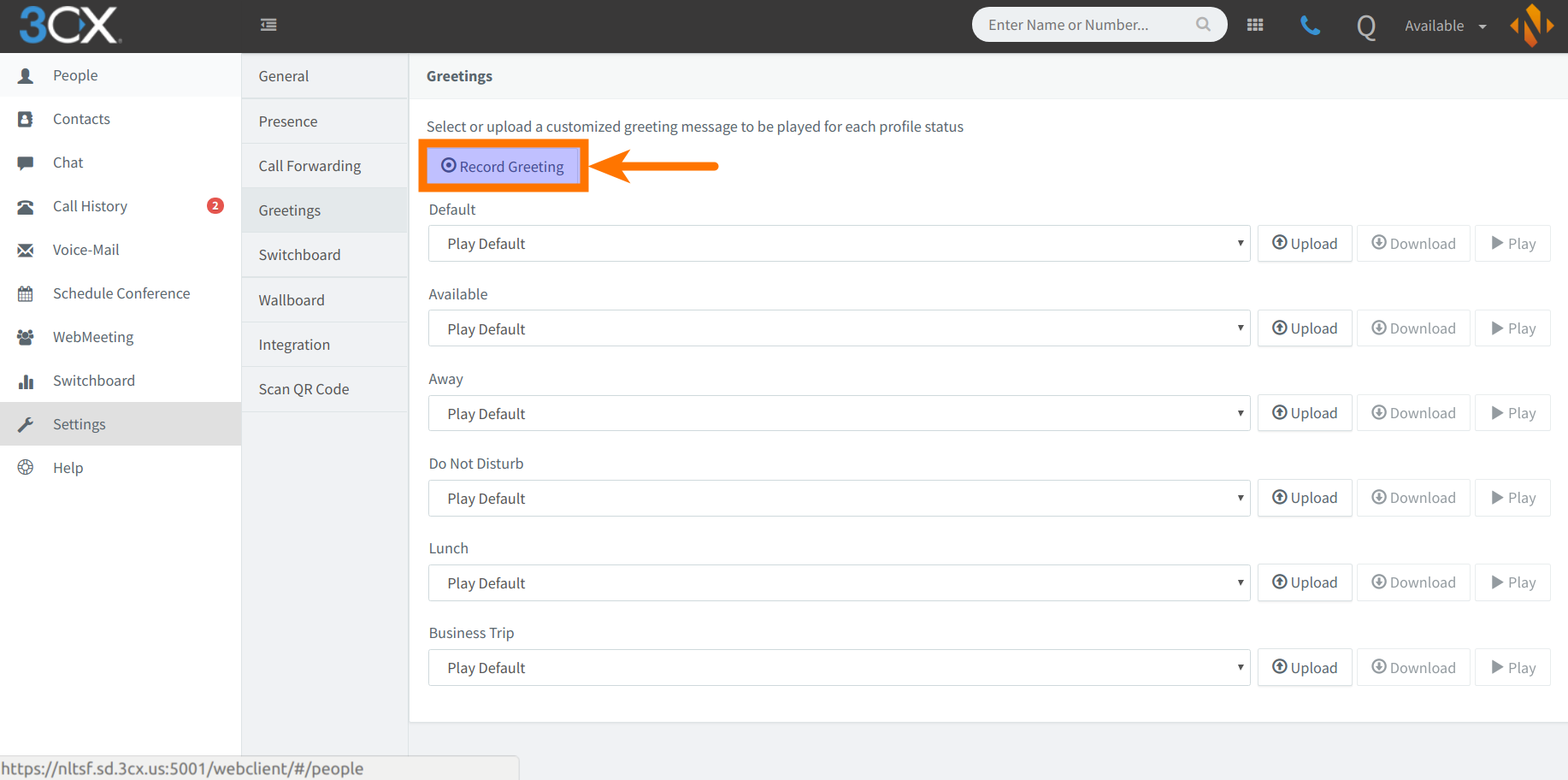Open the Call Forwarding settings tab
This screenshot has height=780, width=1568.
pyautogui.click(x=325, y=166)
